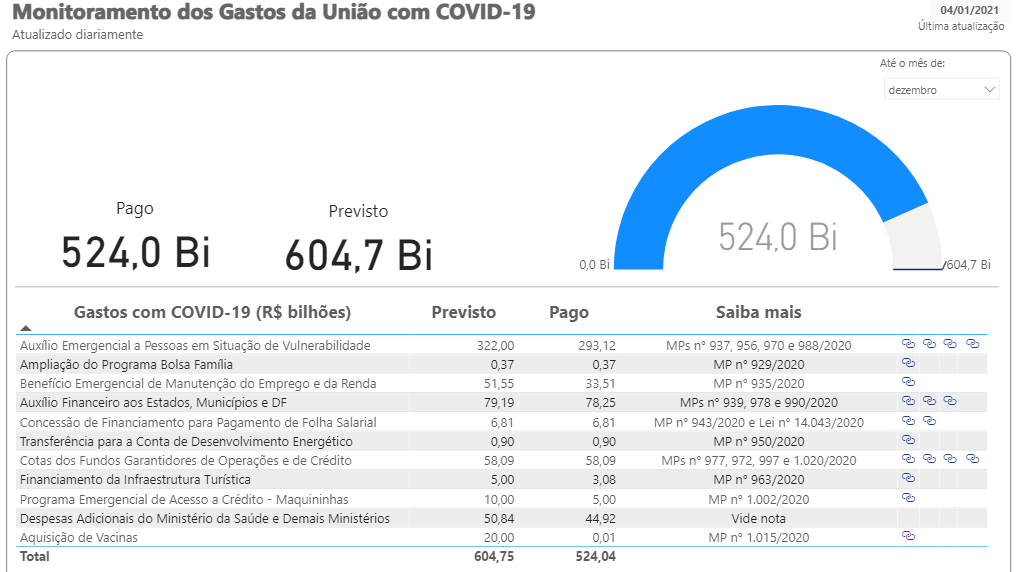
Task: Select row 'Auxílio Emergencial a Pessoas em Situação de Vulnerabilidade'
Action: tap(195, 346)
